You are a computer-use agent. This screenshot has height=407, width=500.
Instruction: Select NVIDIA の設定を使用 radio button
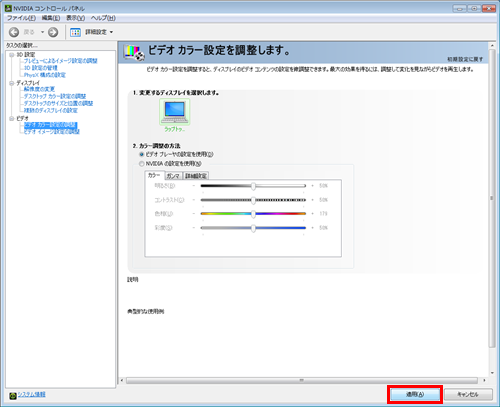(142, 164)
